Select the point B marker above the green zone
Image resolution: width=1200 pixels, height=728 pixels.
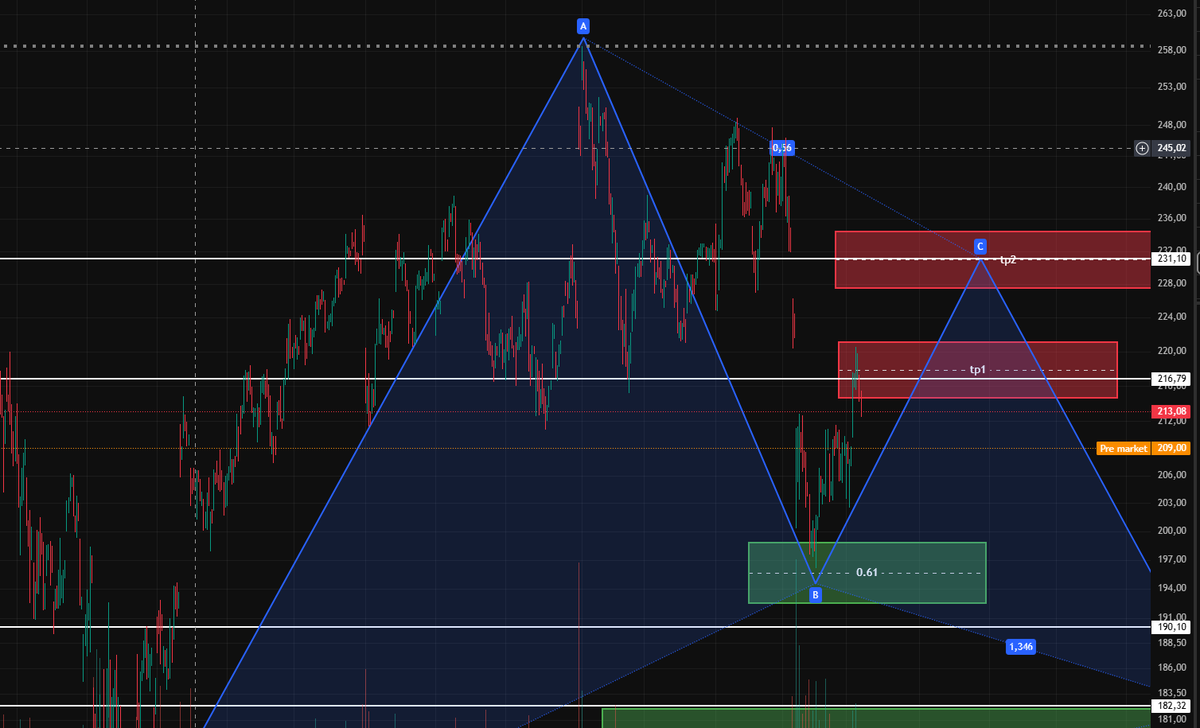pos(816,594)
